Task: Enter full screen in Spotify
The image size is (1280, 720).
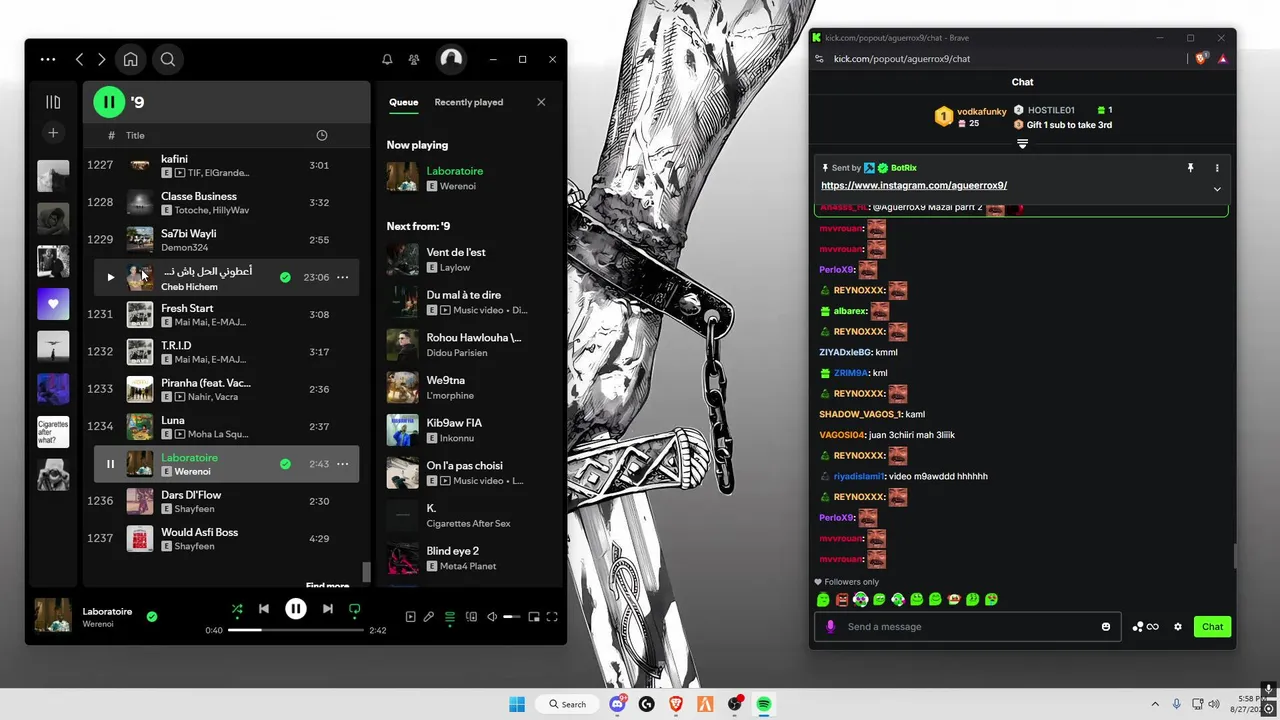Action: (x=552, y=617)
